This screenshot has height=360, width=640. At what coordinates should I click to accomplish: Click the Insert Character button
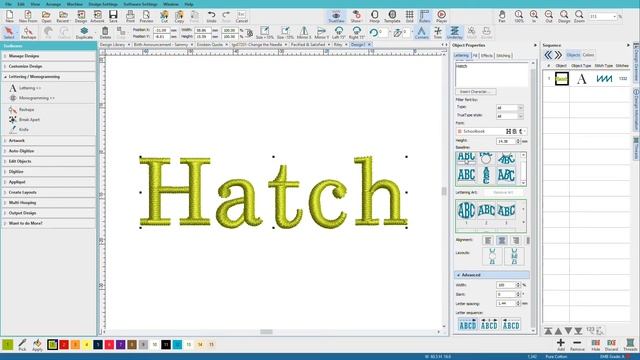coord(476,92)
